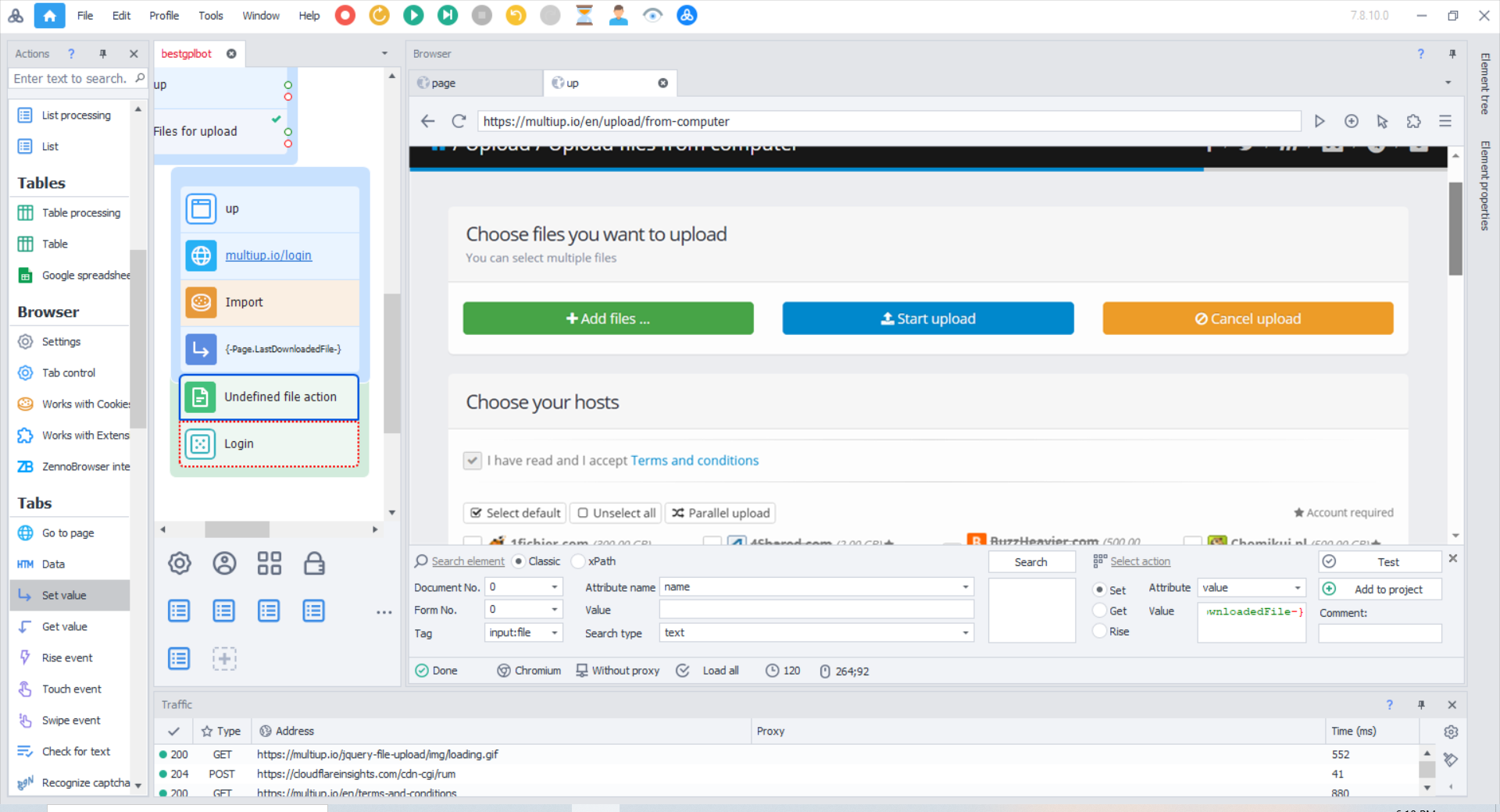Click the Chromium engine icon in the status bar

504,671
